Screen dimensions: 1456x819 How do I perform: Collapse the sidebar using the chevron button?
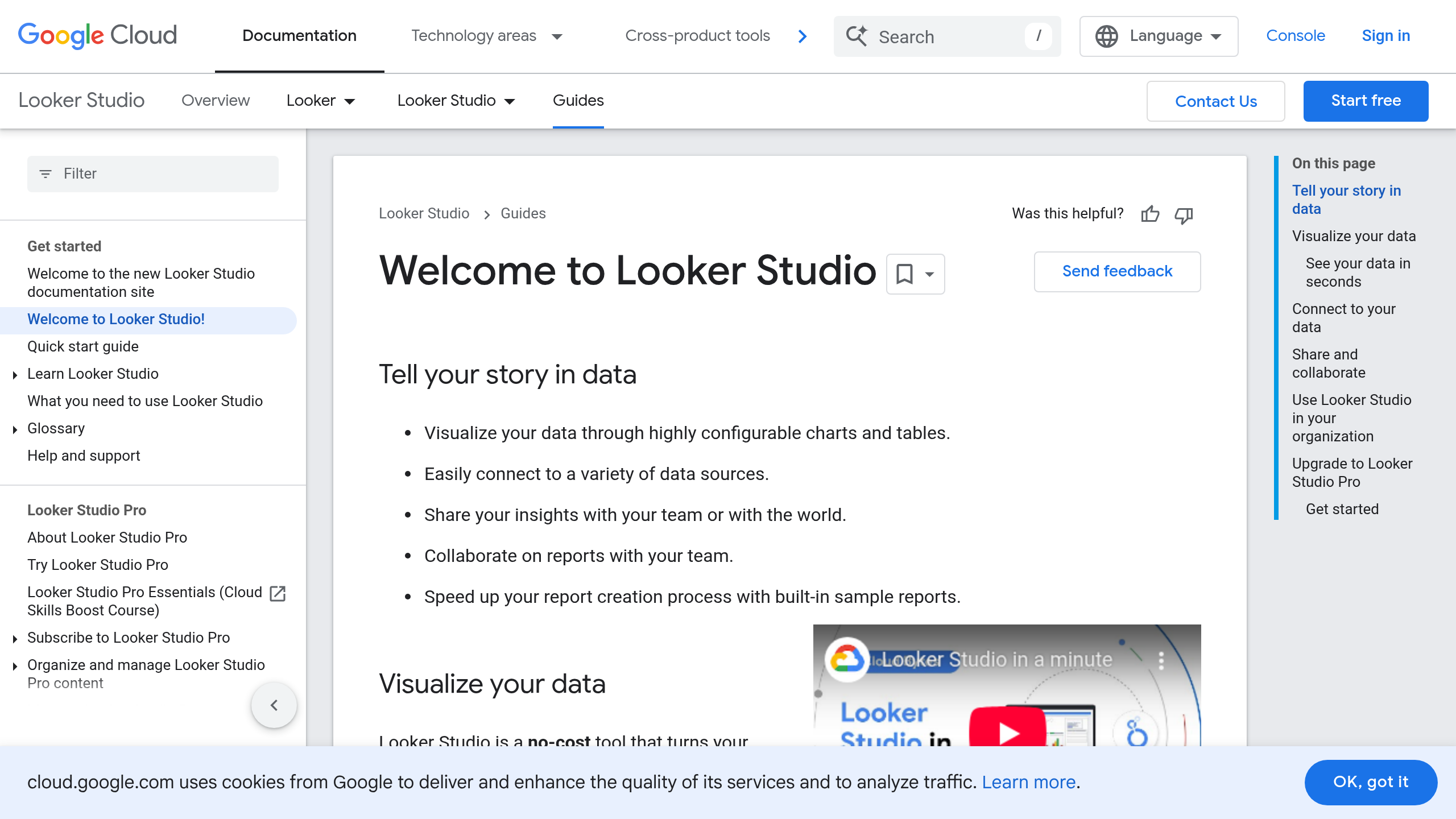coord(274,705)
